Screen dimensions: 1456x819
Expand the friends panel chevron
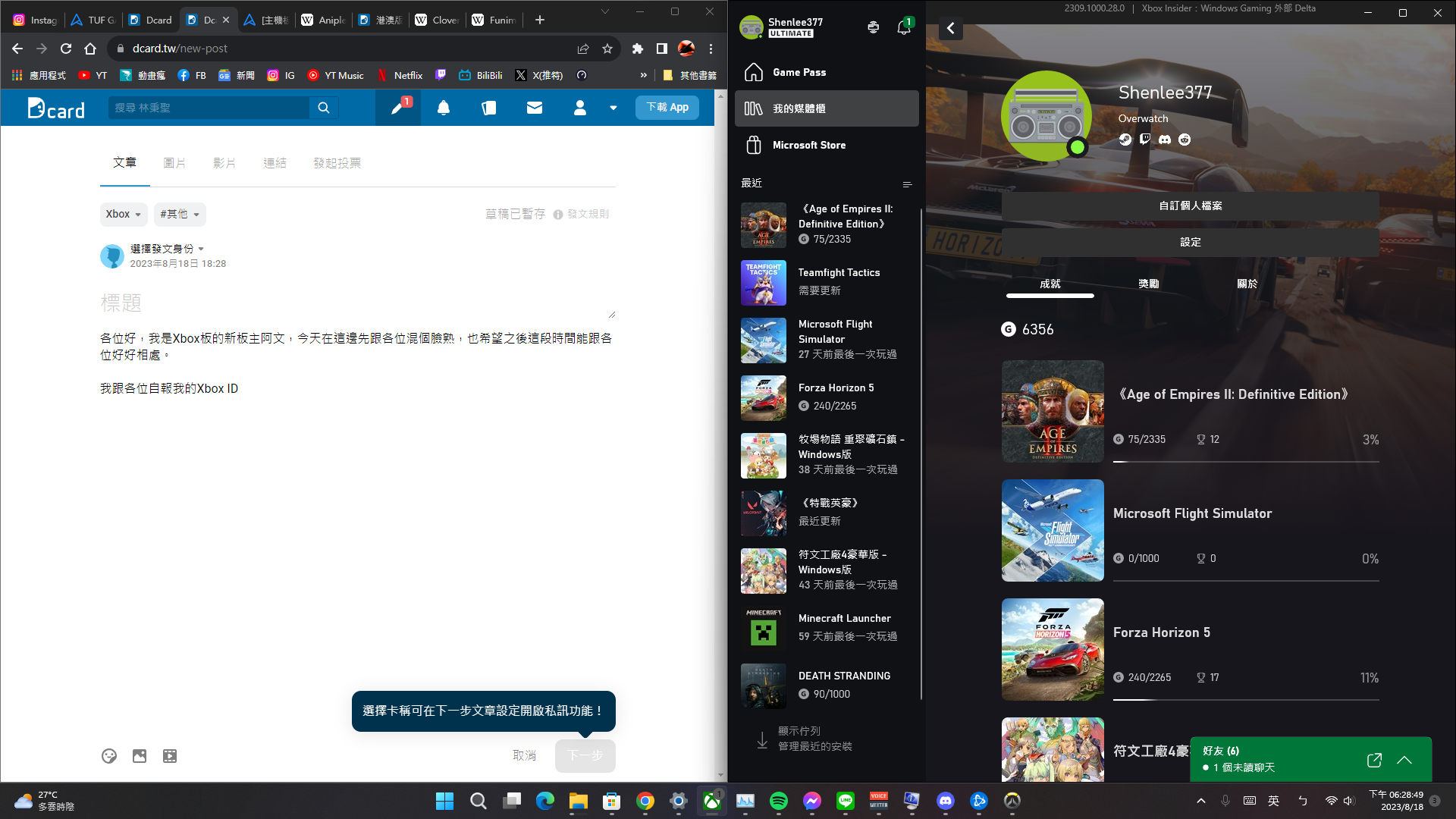1404,760
